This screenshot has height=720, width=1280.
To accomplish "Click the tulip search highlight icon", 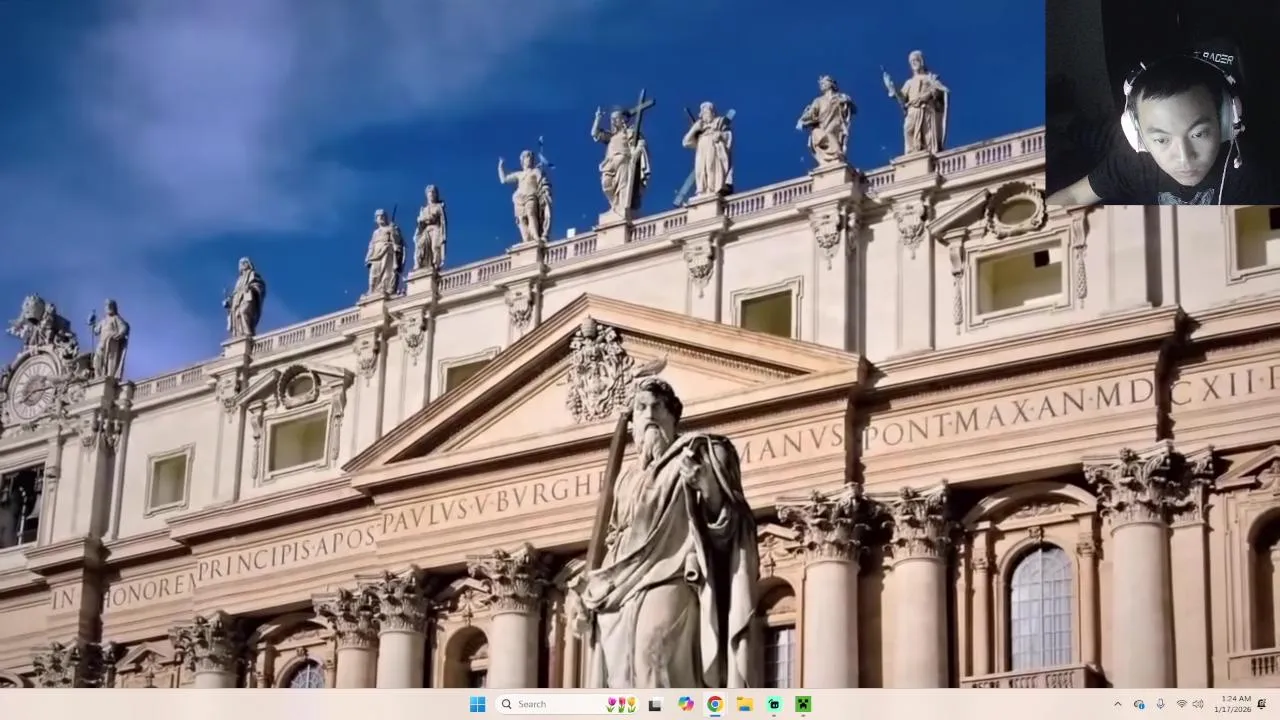I will pos(621,704).
